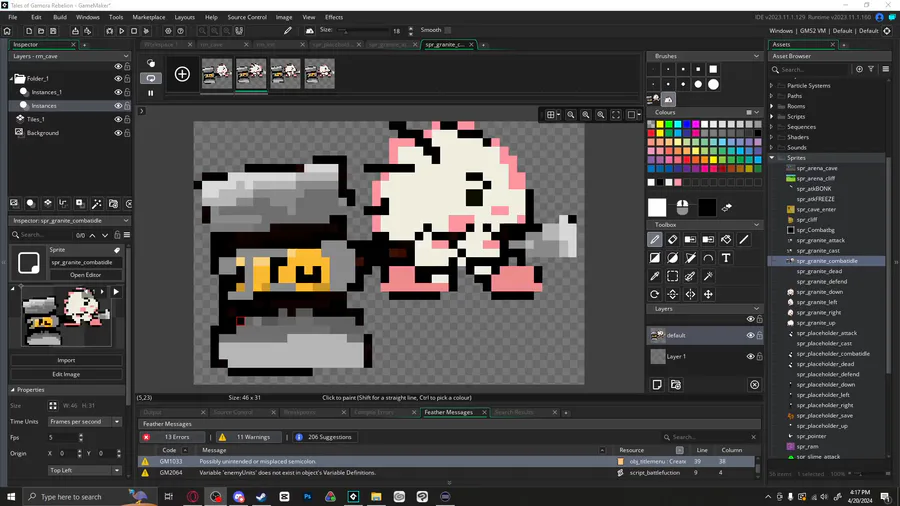The image size is (900, 506).
Task: Select the Eraser tool in Toolbox
Action: click(673, 240)
